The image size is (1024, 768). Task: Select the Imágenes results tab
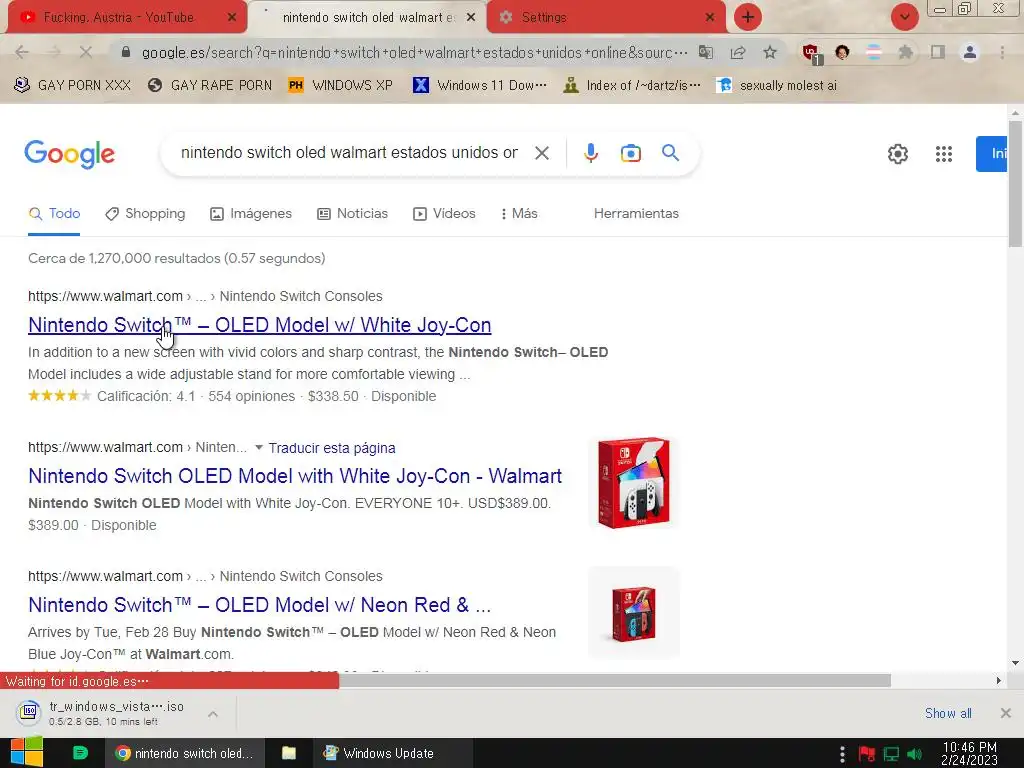251,214
